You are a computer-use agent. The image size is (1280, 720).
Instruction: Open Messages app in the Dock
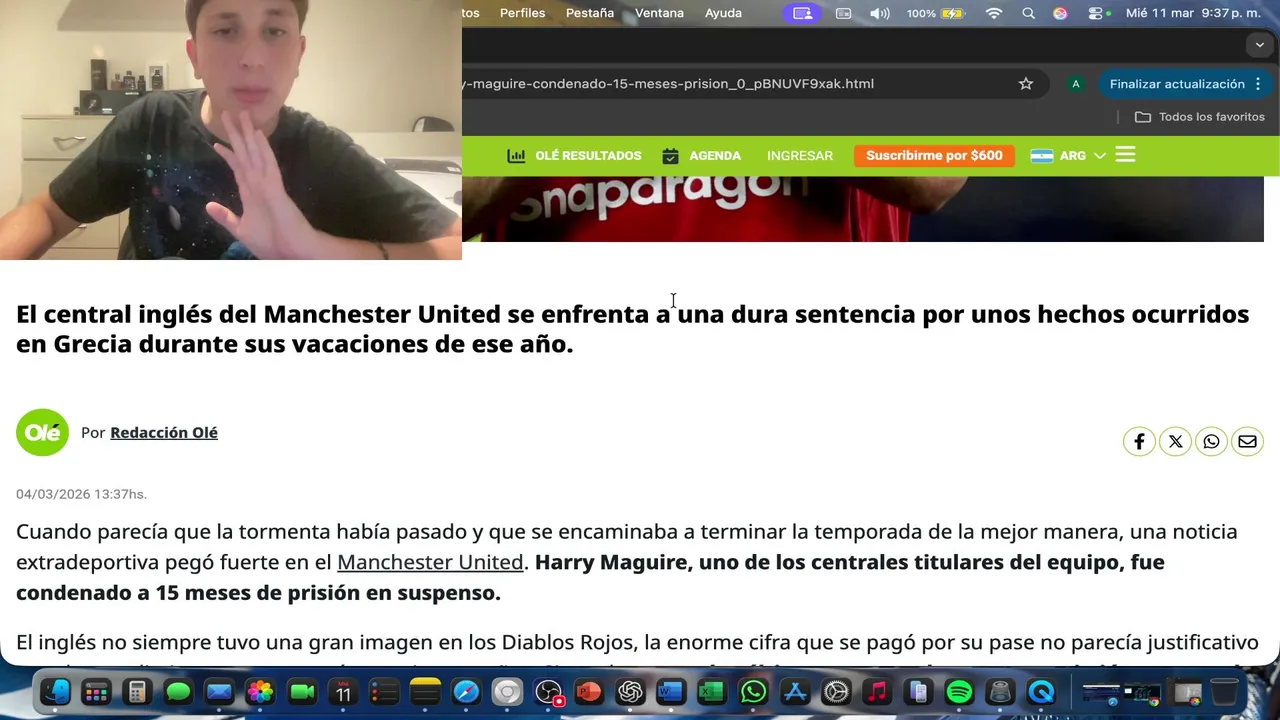(x=178, y=692)
